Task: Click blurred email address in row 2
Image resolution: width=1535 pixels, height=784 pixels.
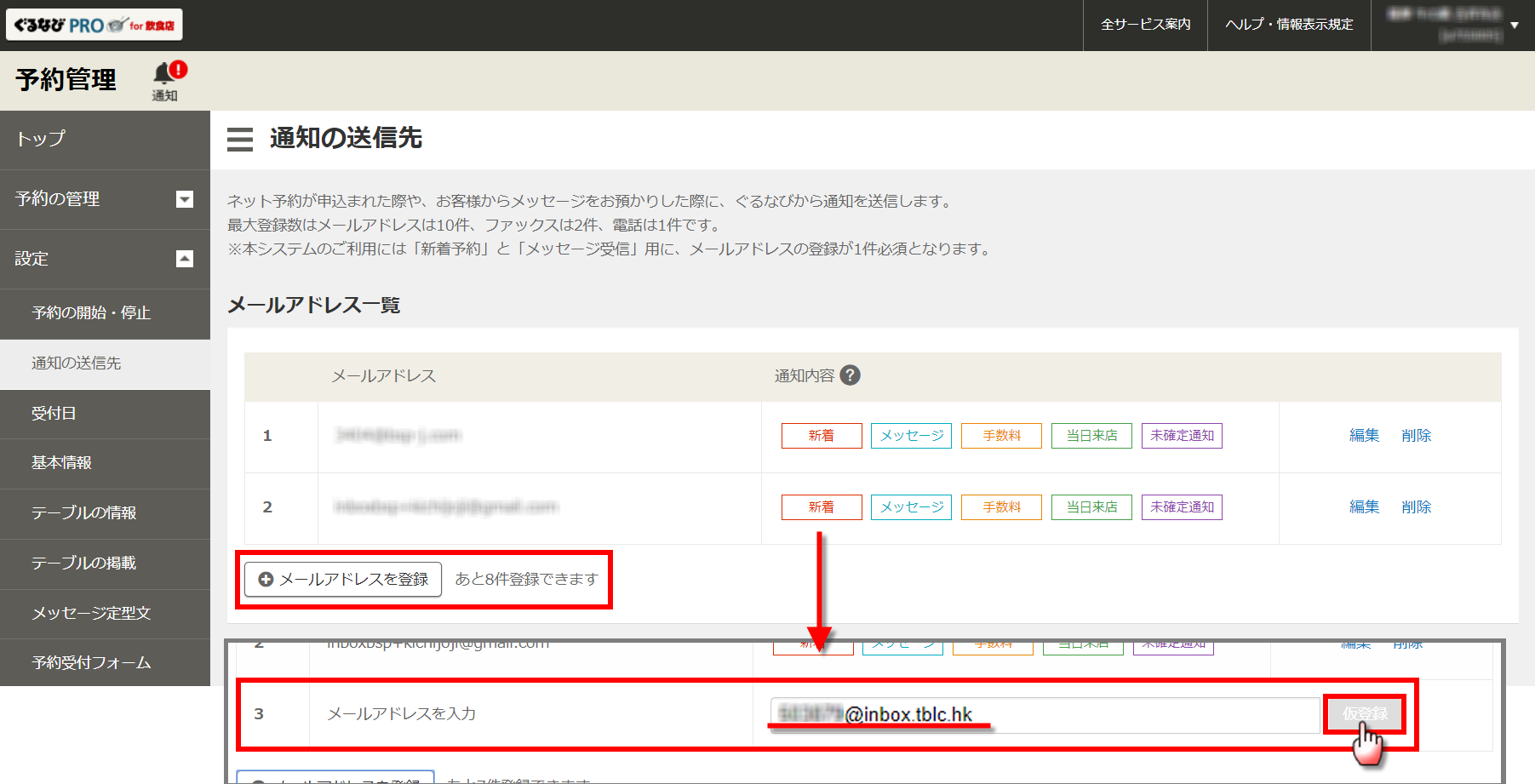Action: (445, 507)
